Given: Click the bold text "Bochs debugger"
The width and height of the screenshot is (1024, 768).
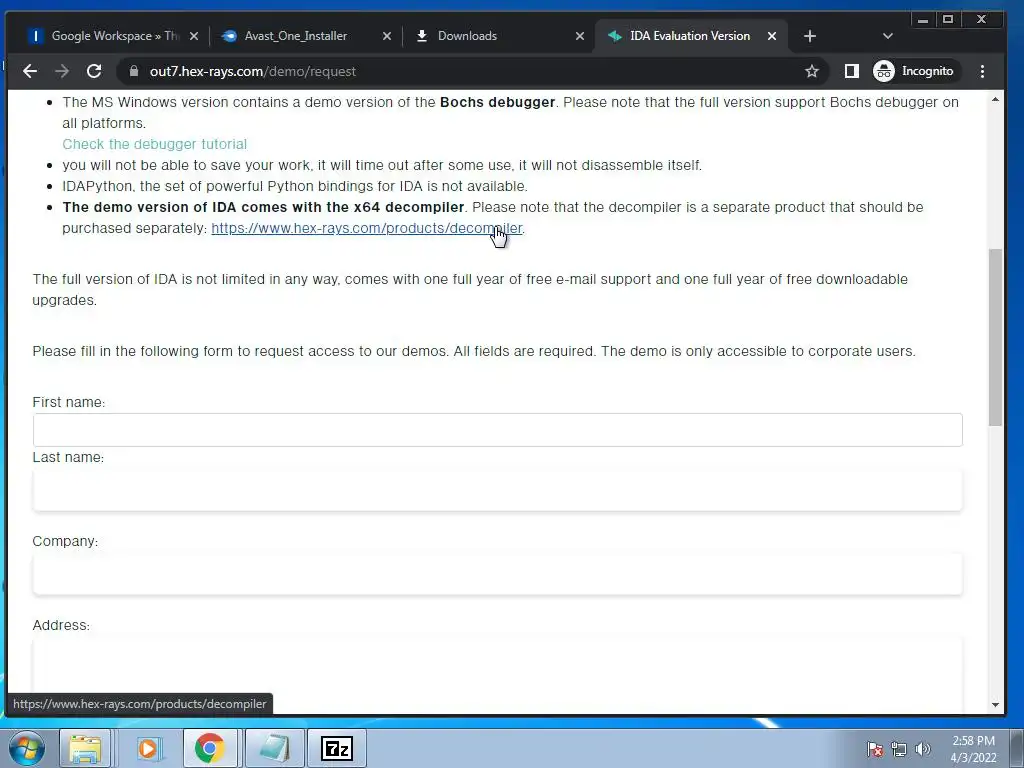Looking at the screenshot, I should (x=497, y=102).
